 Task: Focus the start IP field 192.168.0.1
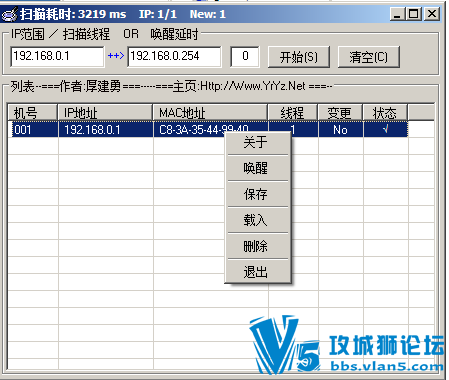point(57,56)
